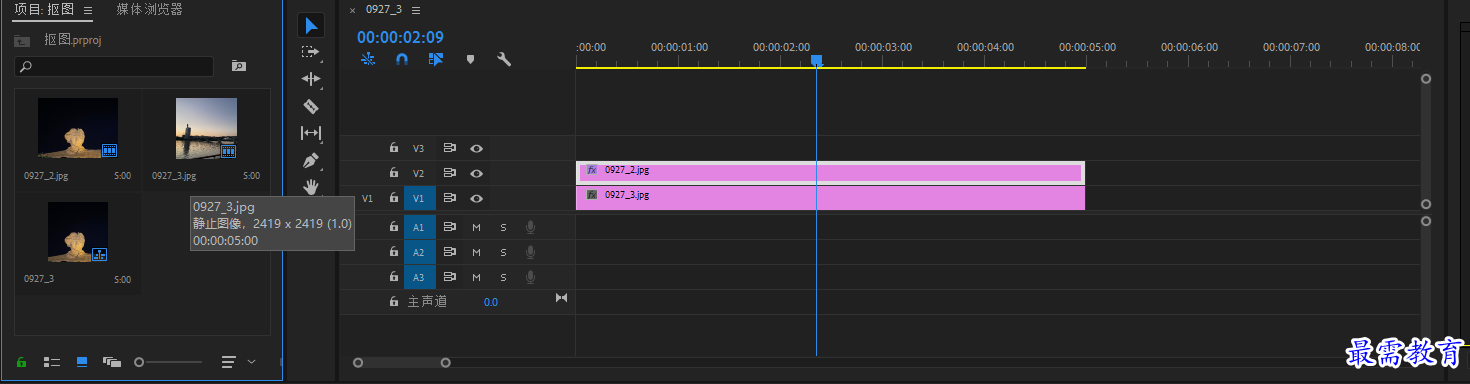The image size is (1470, 384).
Task: Select the 0927_2.jpg clip on V2
Action: pos(830,172)
